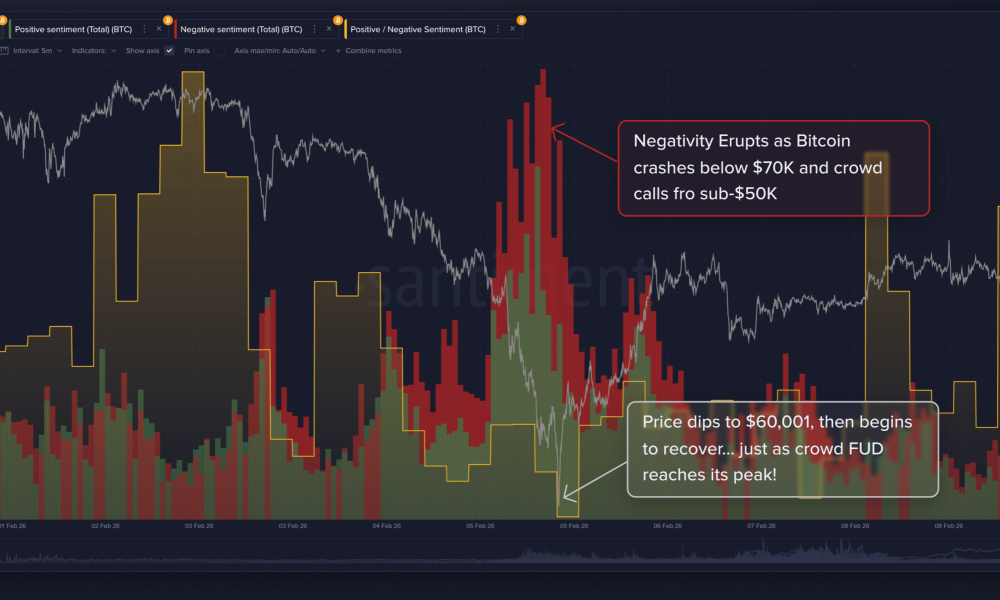The image size is (1000, 600).
Task: Uncheck the Show axis checkbox
Action: tap(170, 51)
